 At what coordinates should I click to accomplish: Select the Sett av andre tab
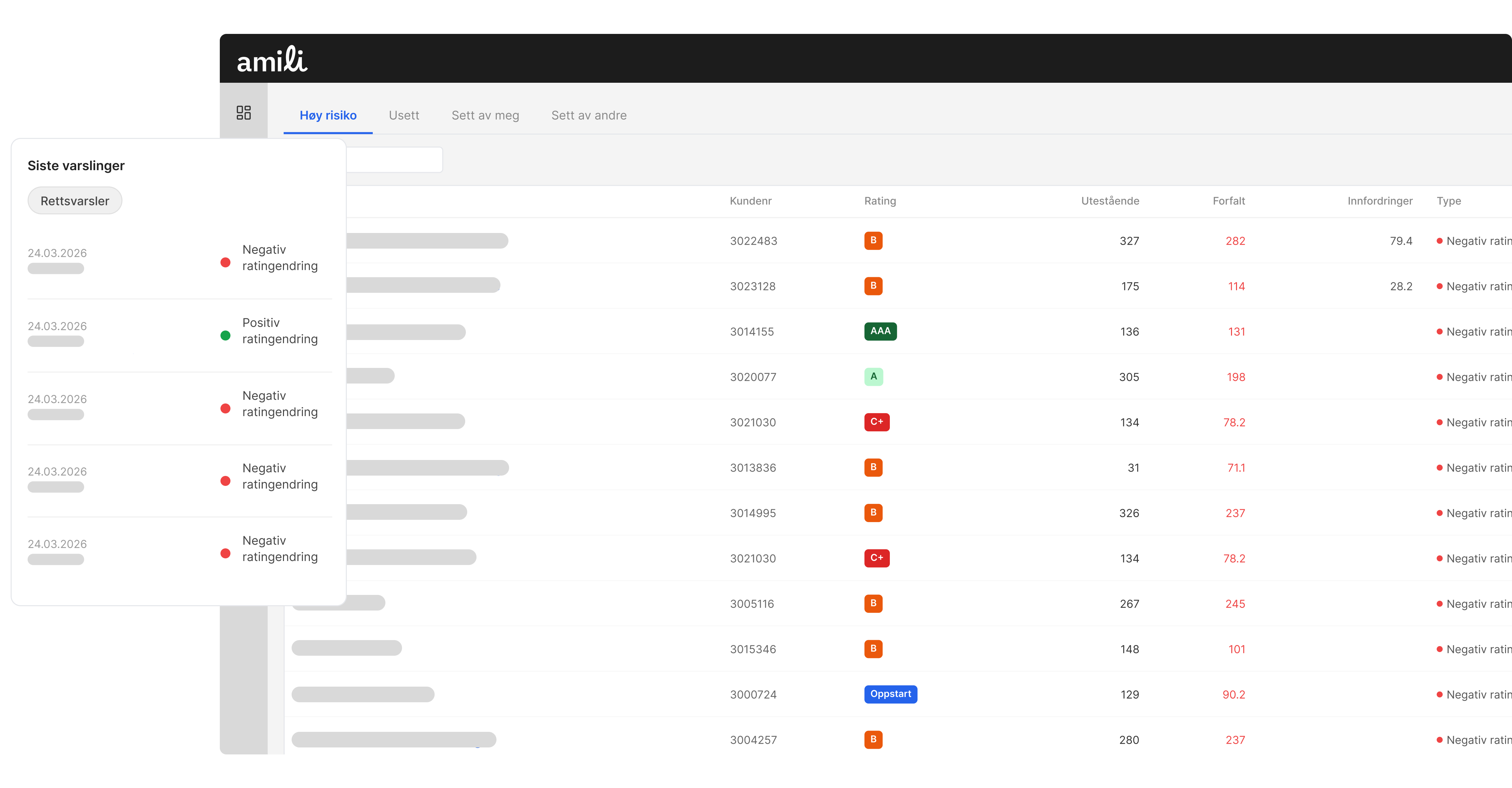589,116
